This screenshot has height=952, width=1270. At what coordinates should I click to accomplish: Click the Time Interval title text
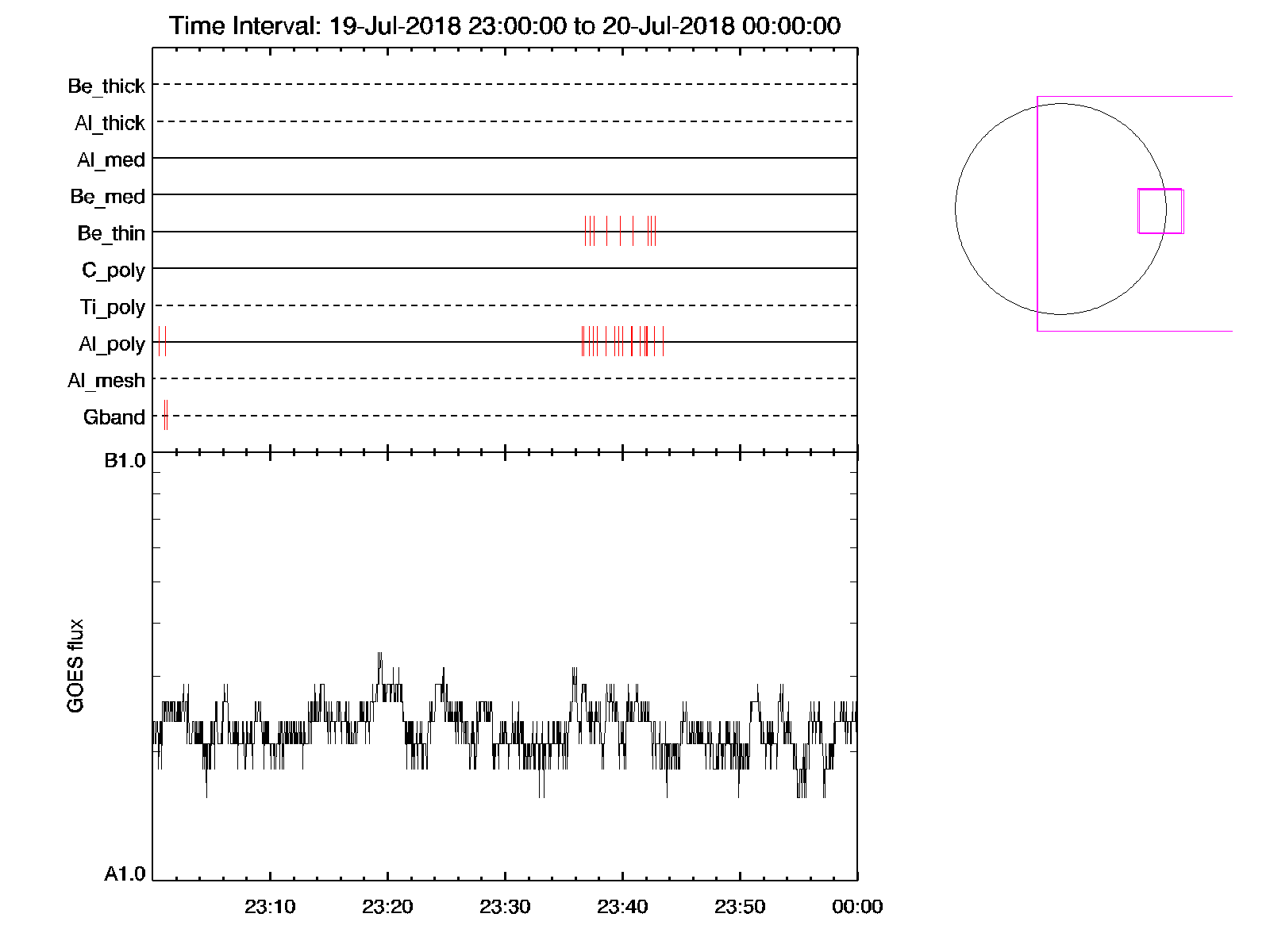point(505,25)
